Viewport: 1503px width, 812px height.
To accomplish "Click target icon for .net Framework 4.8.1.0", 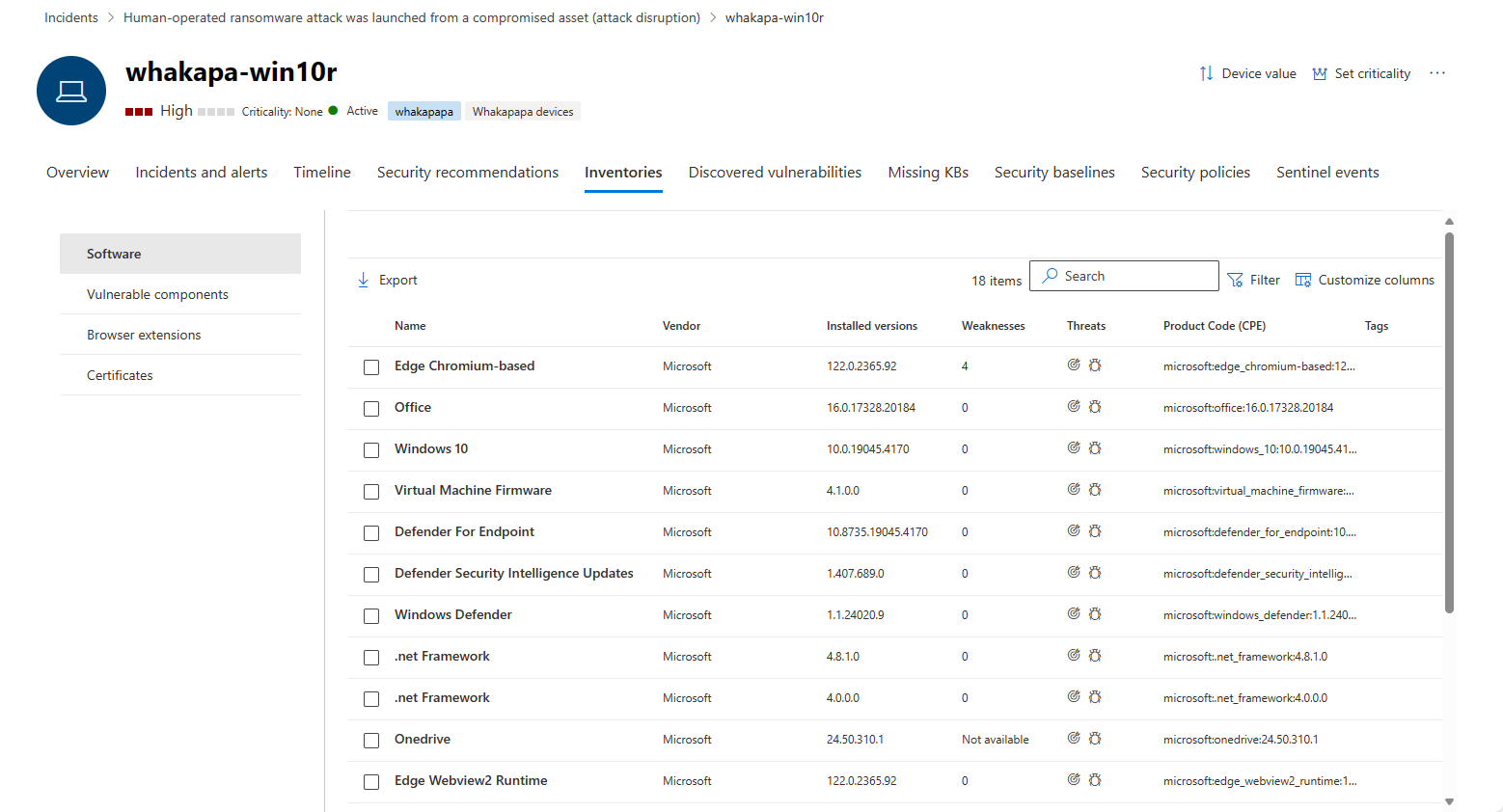I will pos(1074,656).
